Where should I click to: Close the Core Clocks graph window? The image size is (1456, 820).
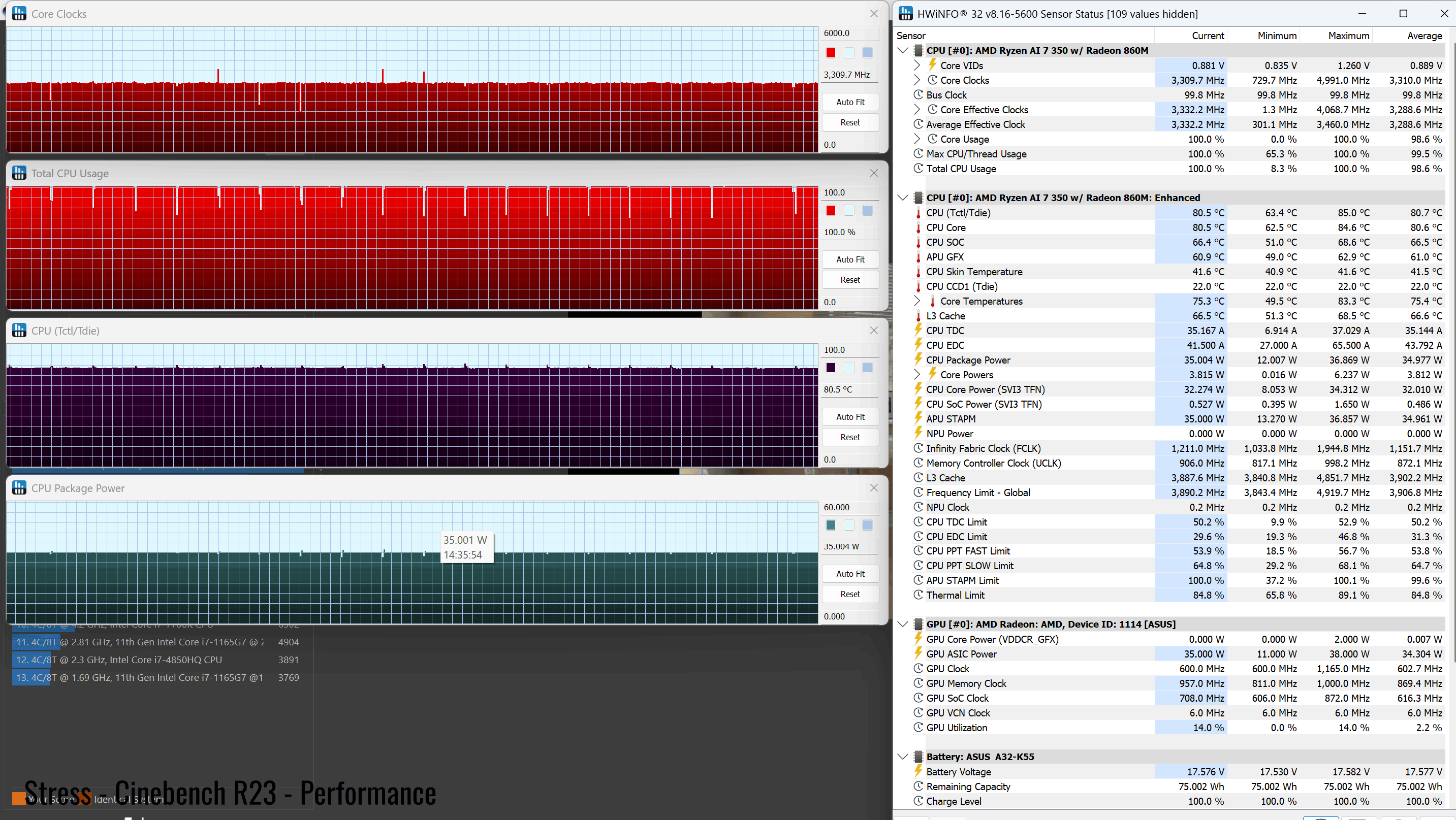pos(874,14)
